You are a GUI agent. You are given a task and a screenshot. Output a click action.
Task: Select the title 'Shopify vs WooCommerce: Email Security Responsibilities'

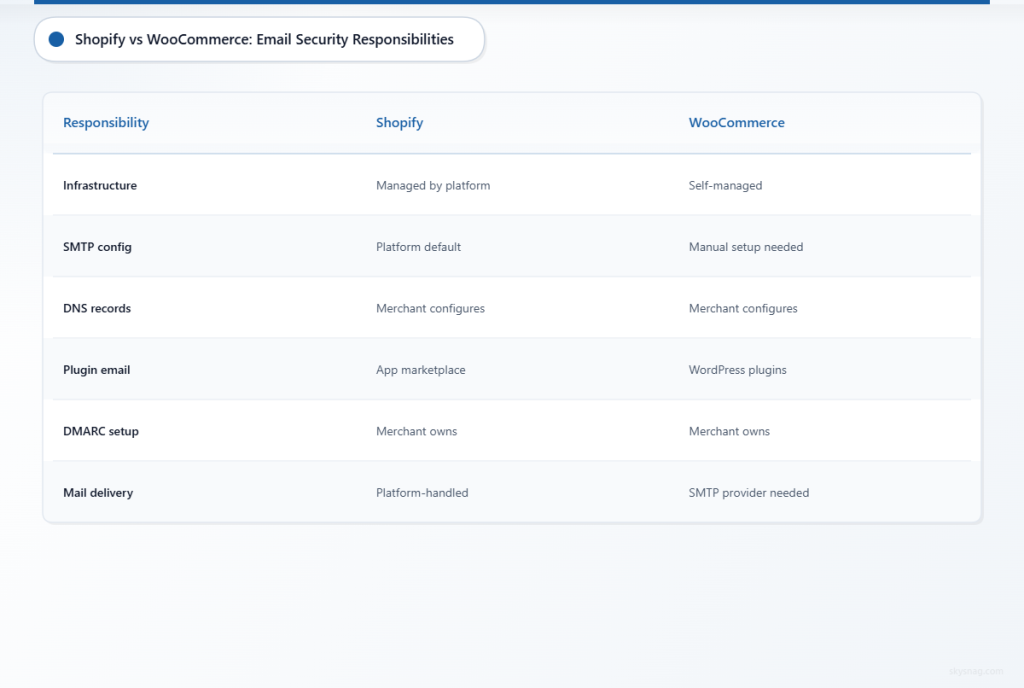264,39
